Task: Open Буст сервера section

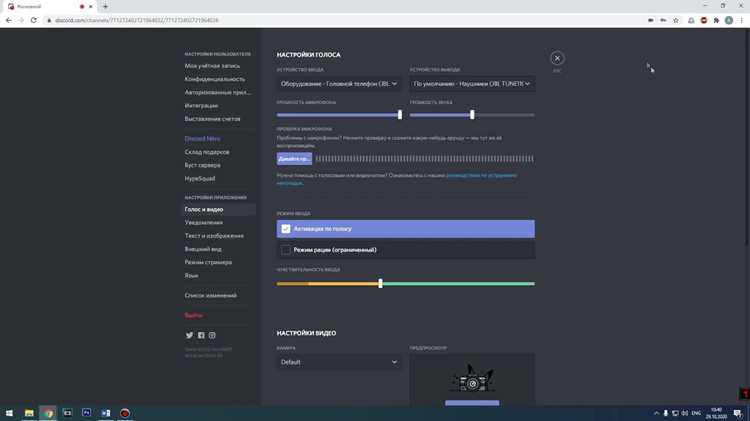Action: click(x=202, y=165)
